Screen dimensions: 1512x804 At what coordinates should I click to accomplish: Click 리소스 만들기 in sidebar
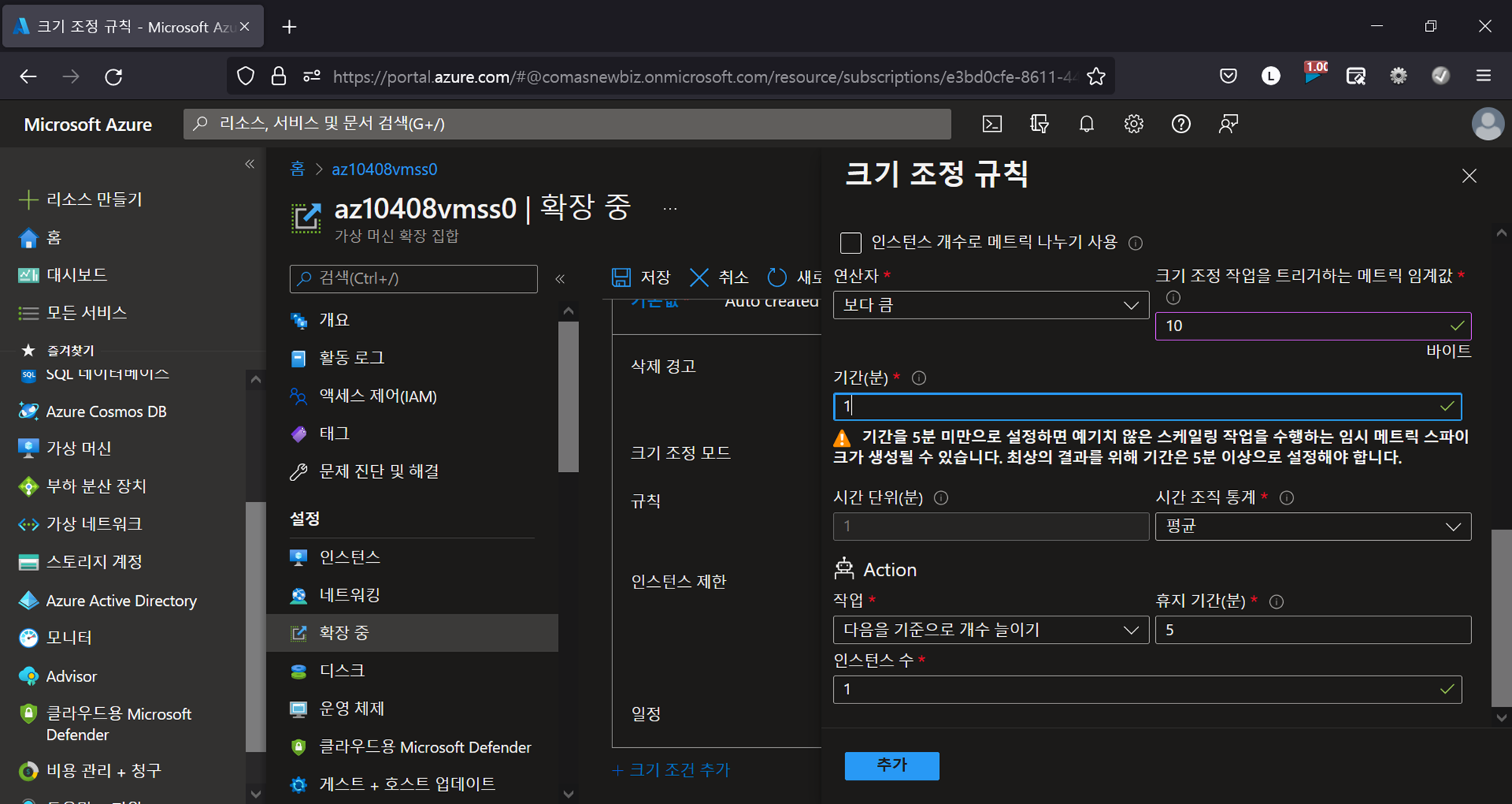point(81,200)
